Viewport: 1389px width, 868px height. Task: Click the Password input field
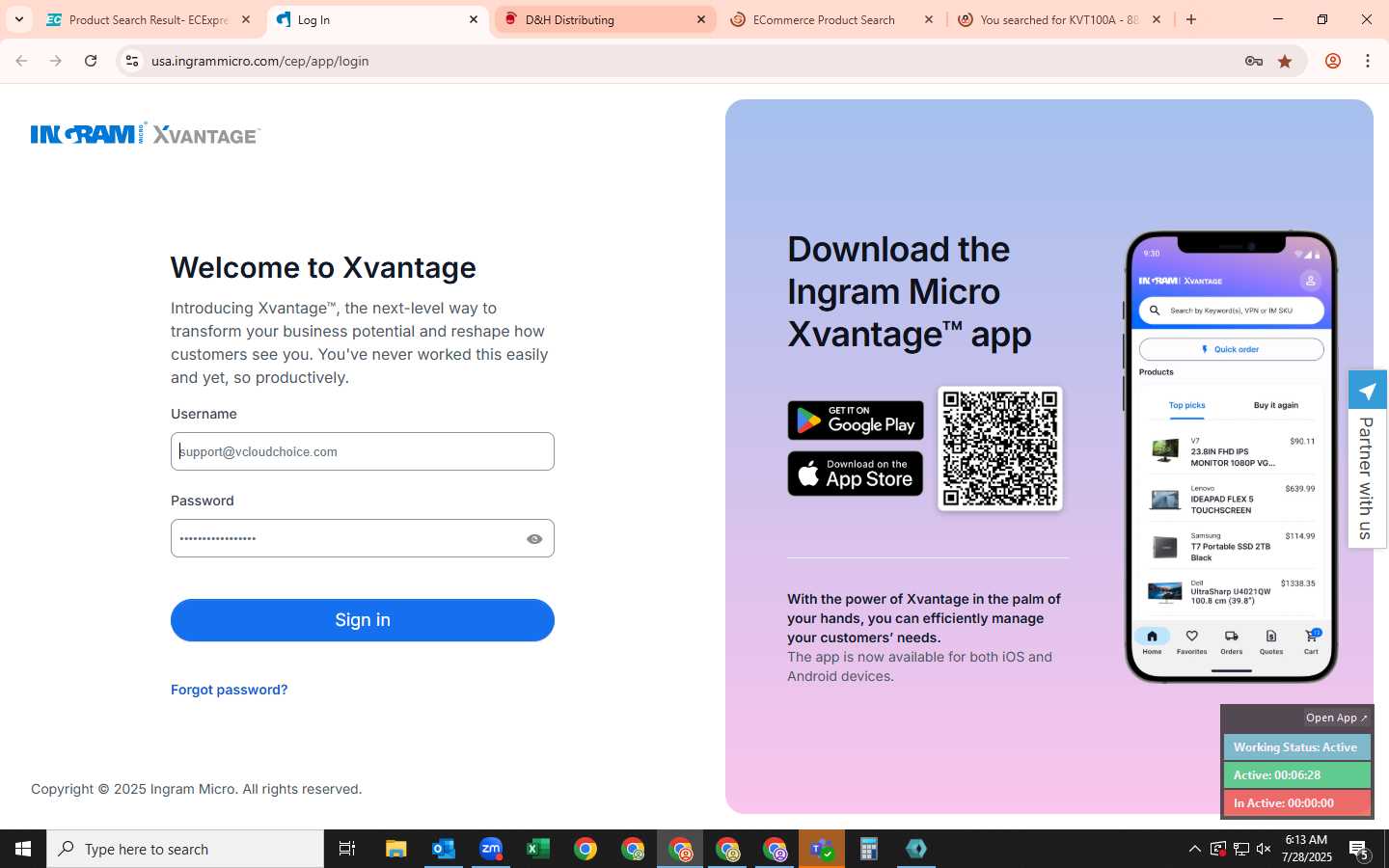click(363, 538)
